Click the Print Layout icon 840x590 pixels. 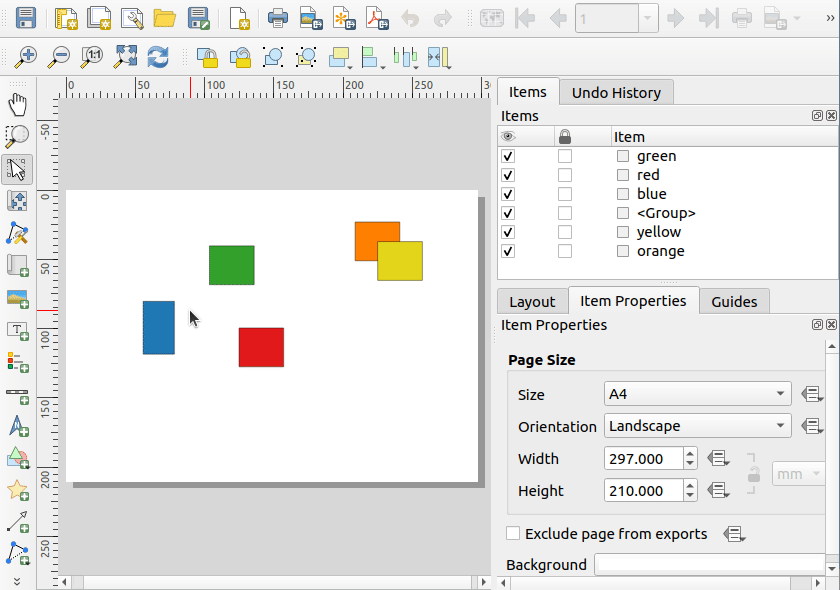pyautogui.click(x=278, y=18)
